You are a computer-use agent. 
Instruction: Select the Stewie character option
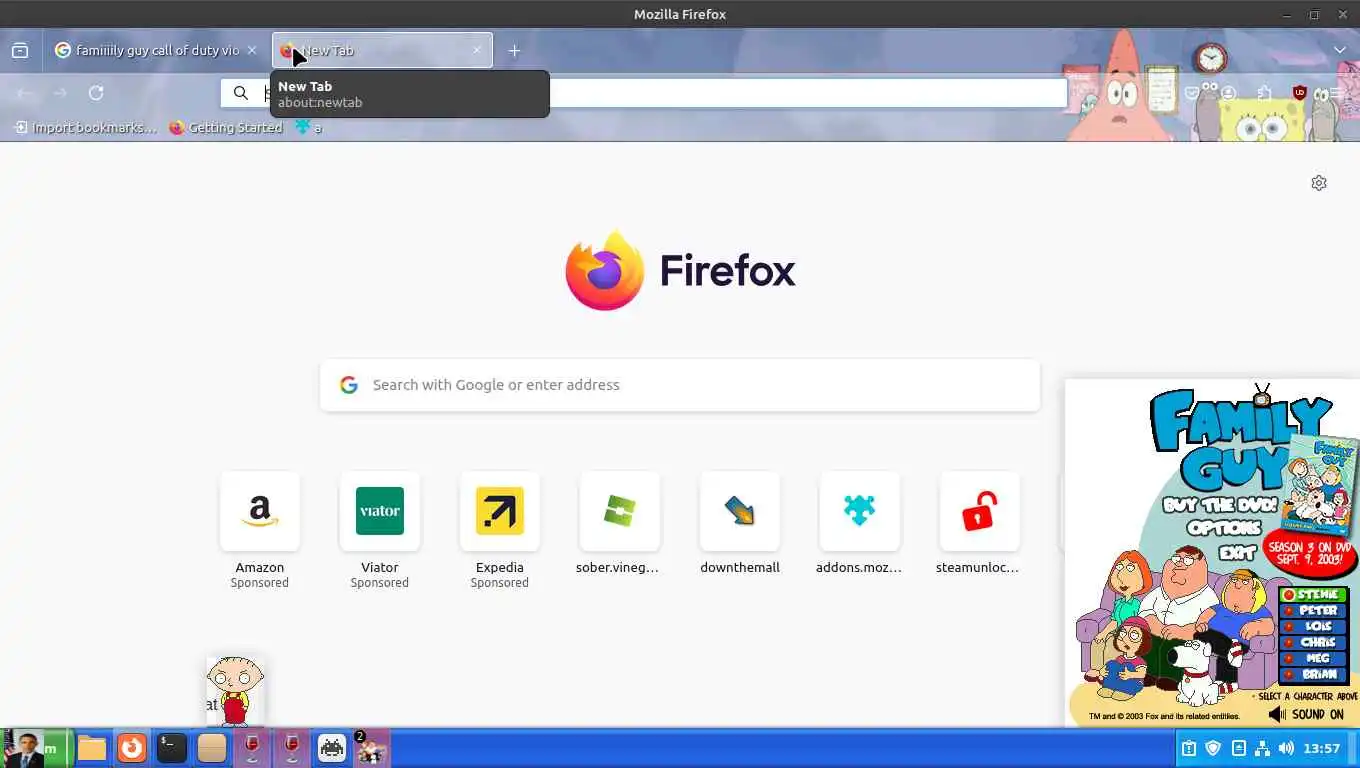(x=1313, y=595)
